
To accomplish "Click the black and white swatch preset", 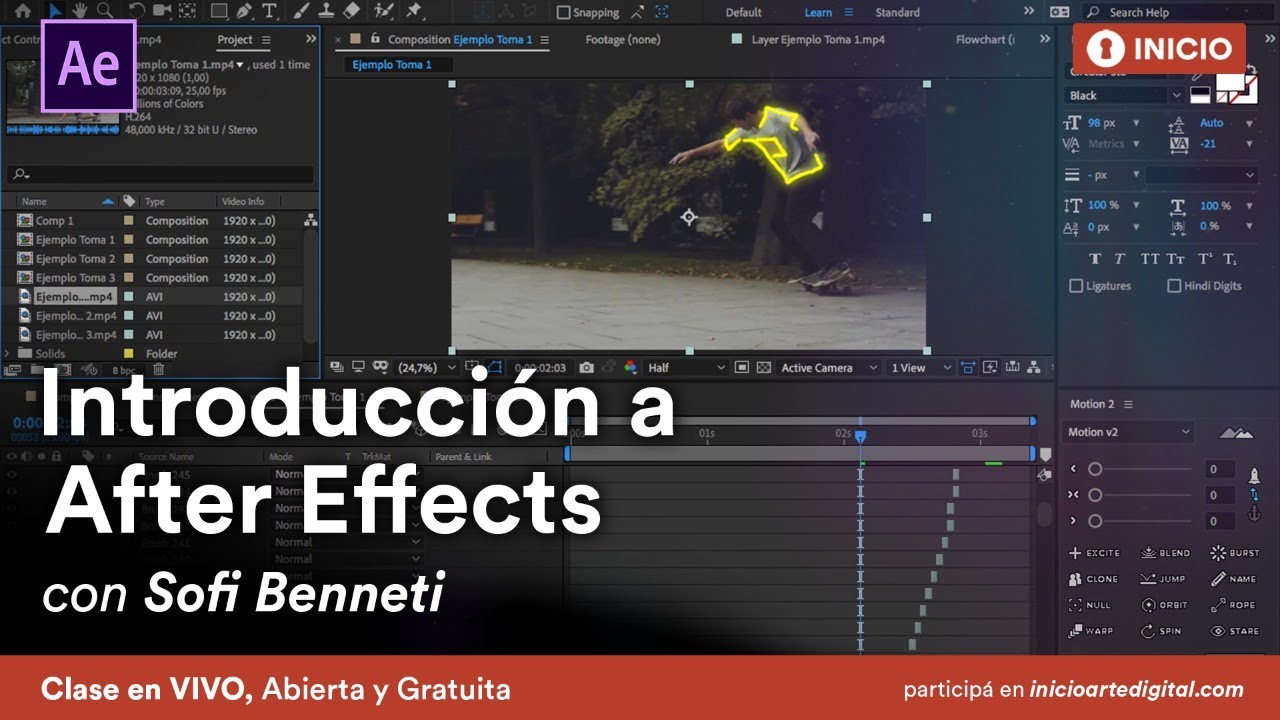I will [x=1200, y=96].
